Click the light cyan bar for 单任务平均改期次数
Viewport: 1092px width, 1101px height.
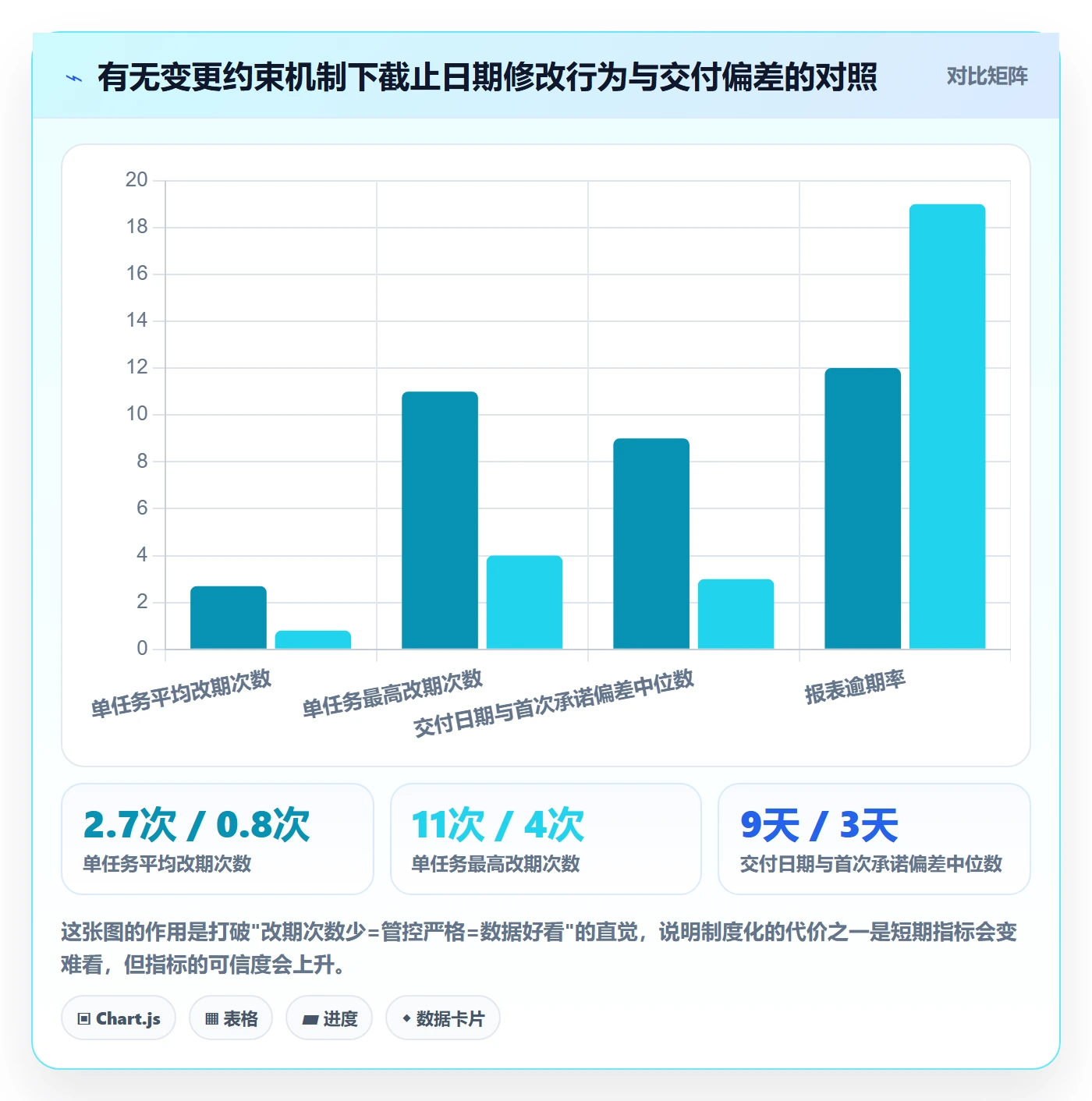313,639
